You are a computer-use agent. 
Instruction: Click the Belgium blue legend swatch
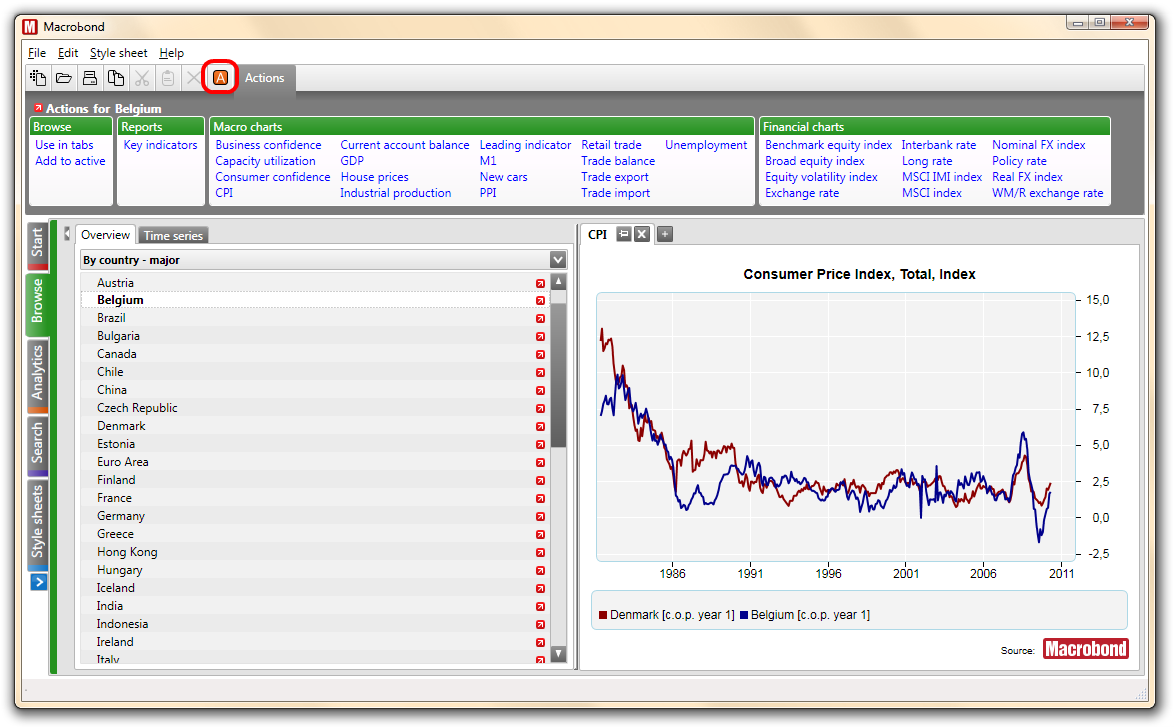744,615
